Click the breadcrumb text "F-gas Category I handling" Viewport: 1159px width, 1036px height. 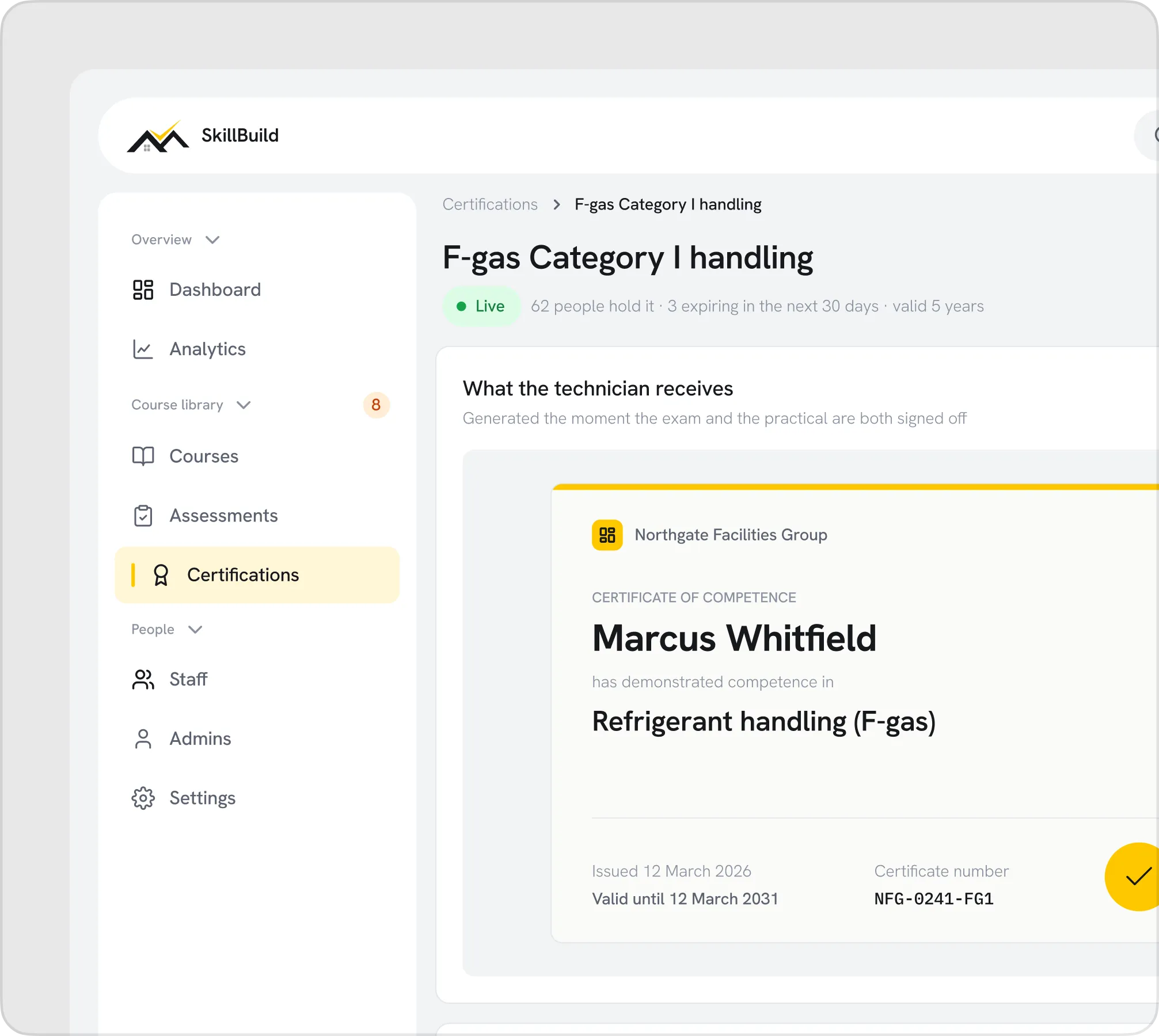(x=668, y=204)
